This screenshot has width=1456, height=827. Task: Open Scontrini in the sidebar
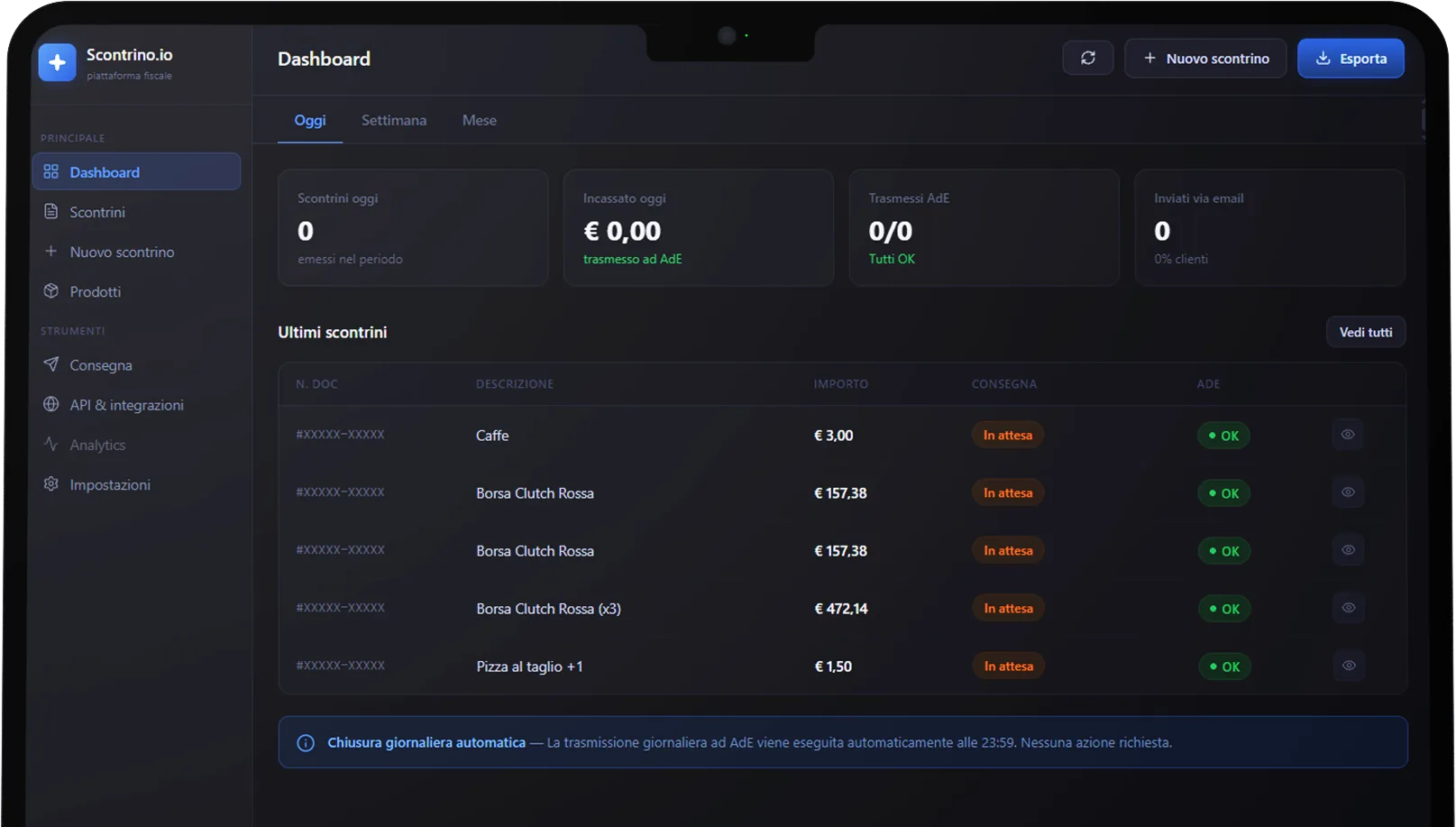[137, 212]
